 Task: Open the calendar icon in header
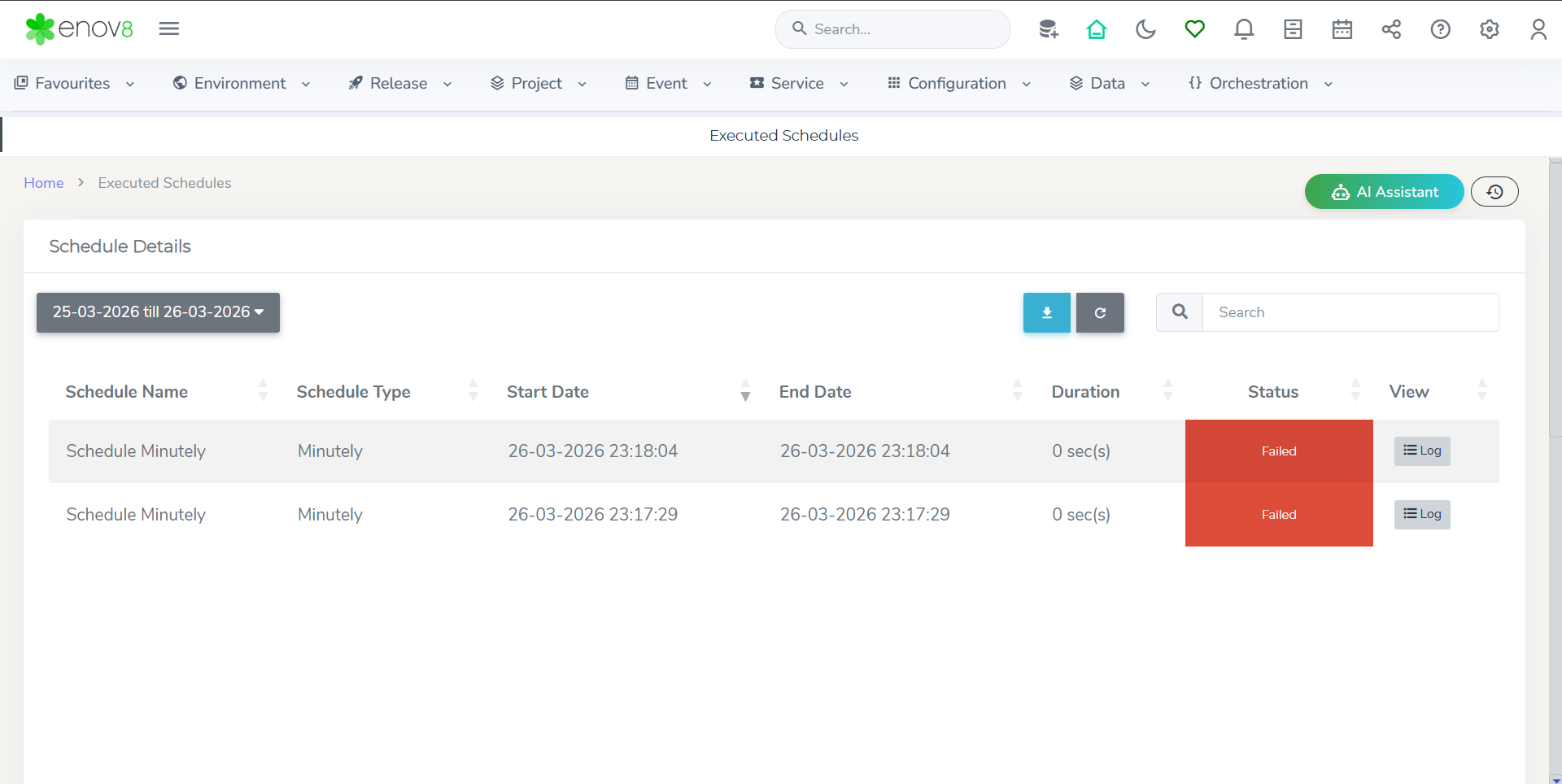1342,29
